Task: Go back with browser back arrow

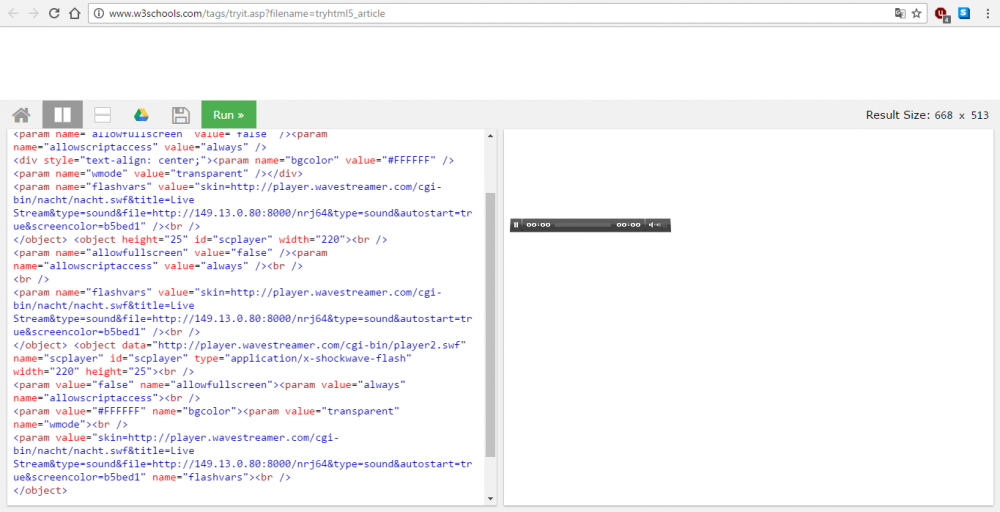Action: (x=13, y=13)
